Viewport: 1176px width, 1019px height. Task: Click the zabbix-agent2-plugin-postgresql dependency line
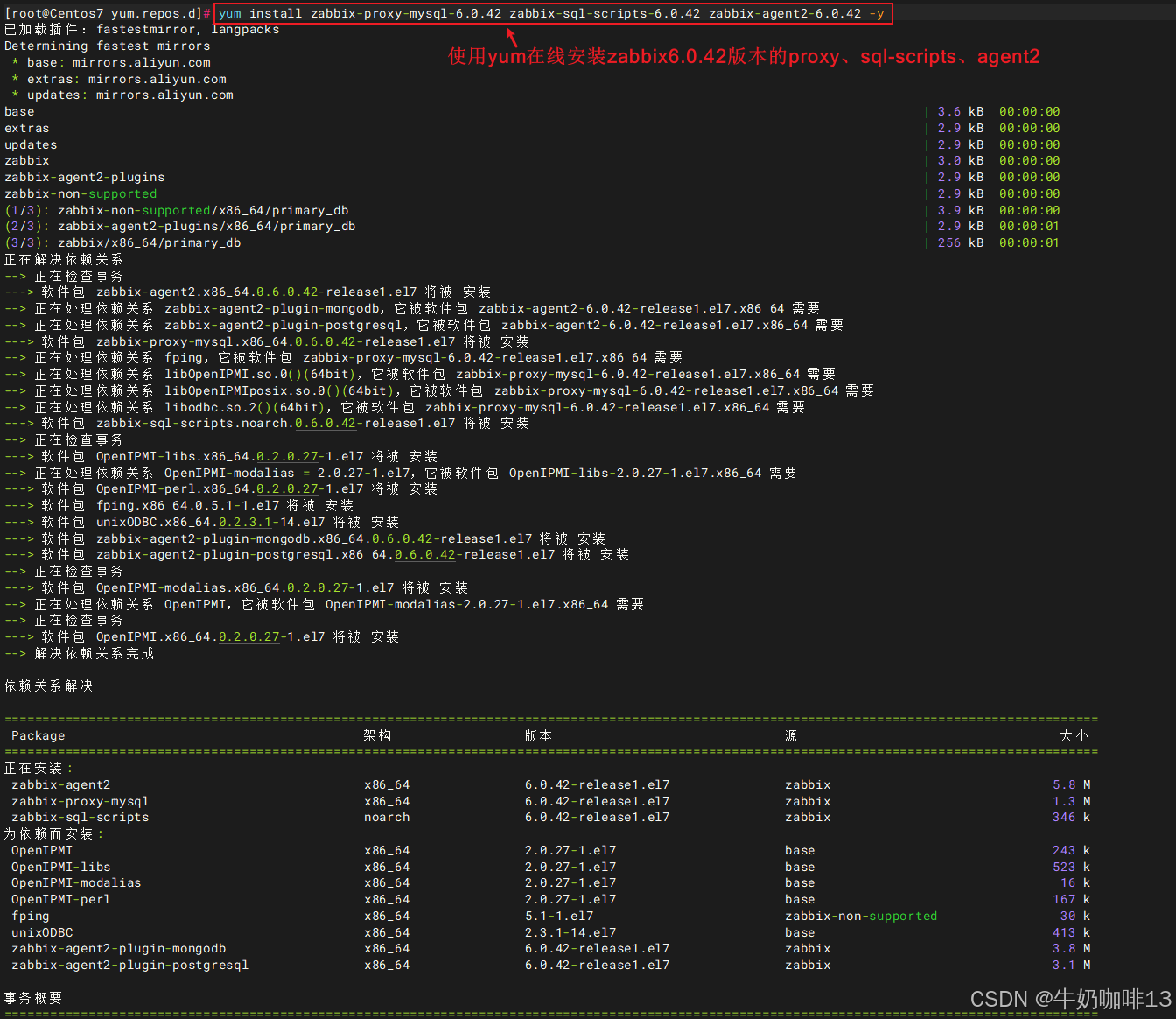click(423, 326)
